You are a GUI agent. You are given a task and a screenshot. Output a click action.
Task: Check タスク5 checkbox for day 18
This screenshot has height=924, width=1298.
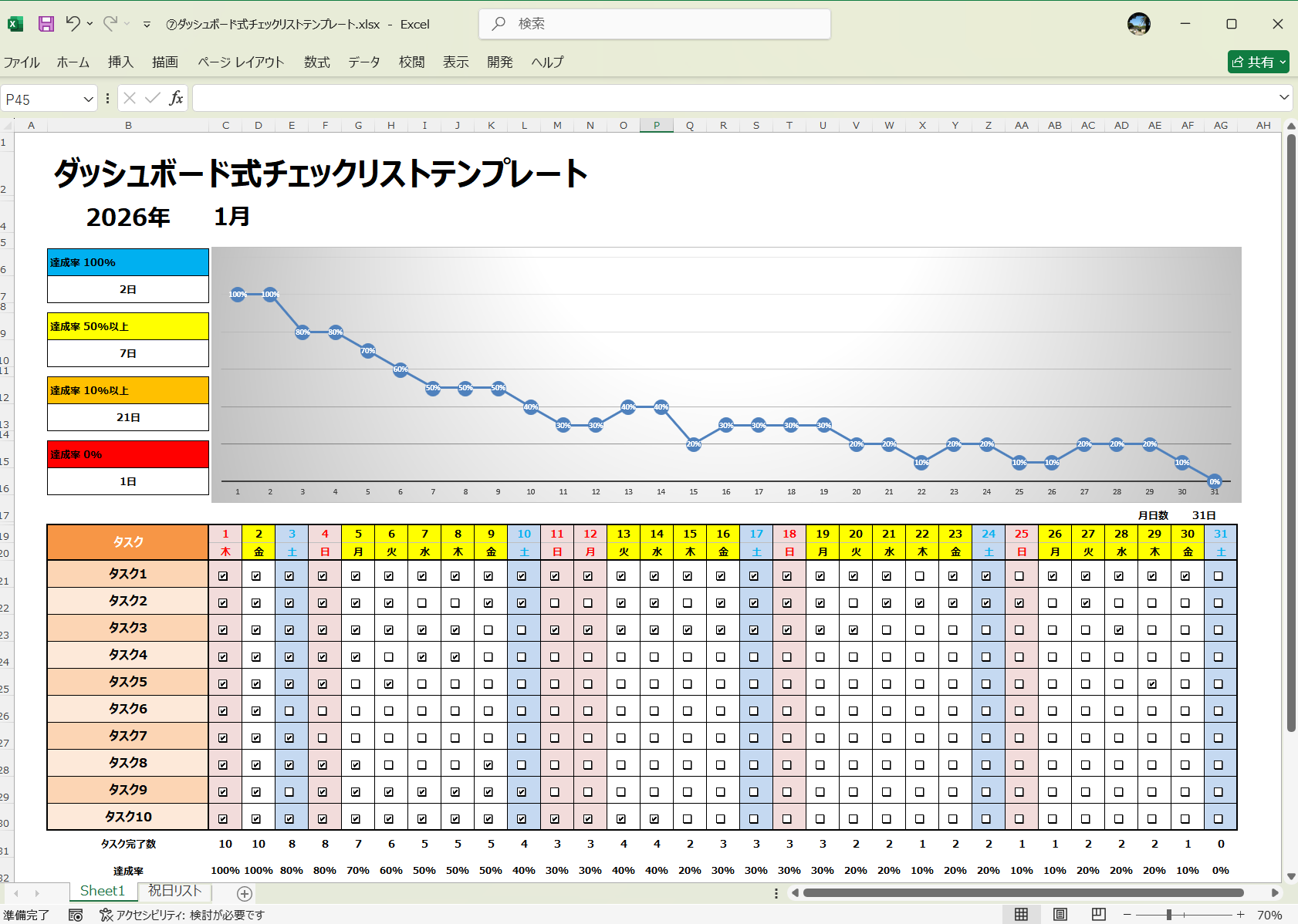click(789, 683)
